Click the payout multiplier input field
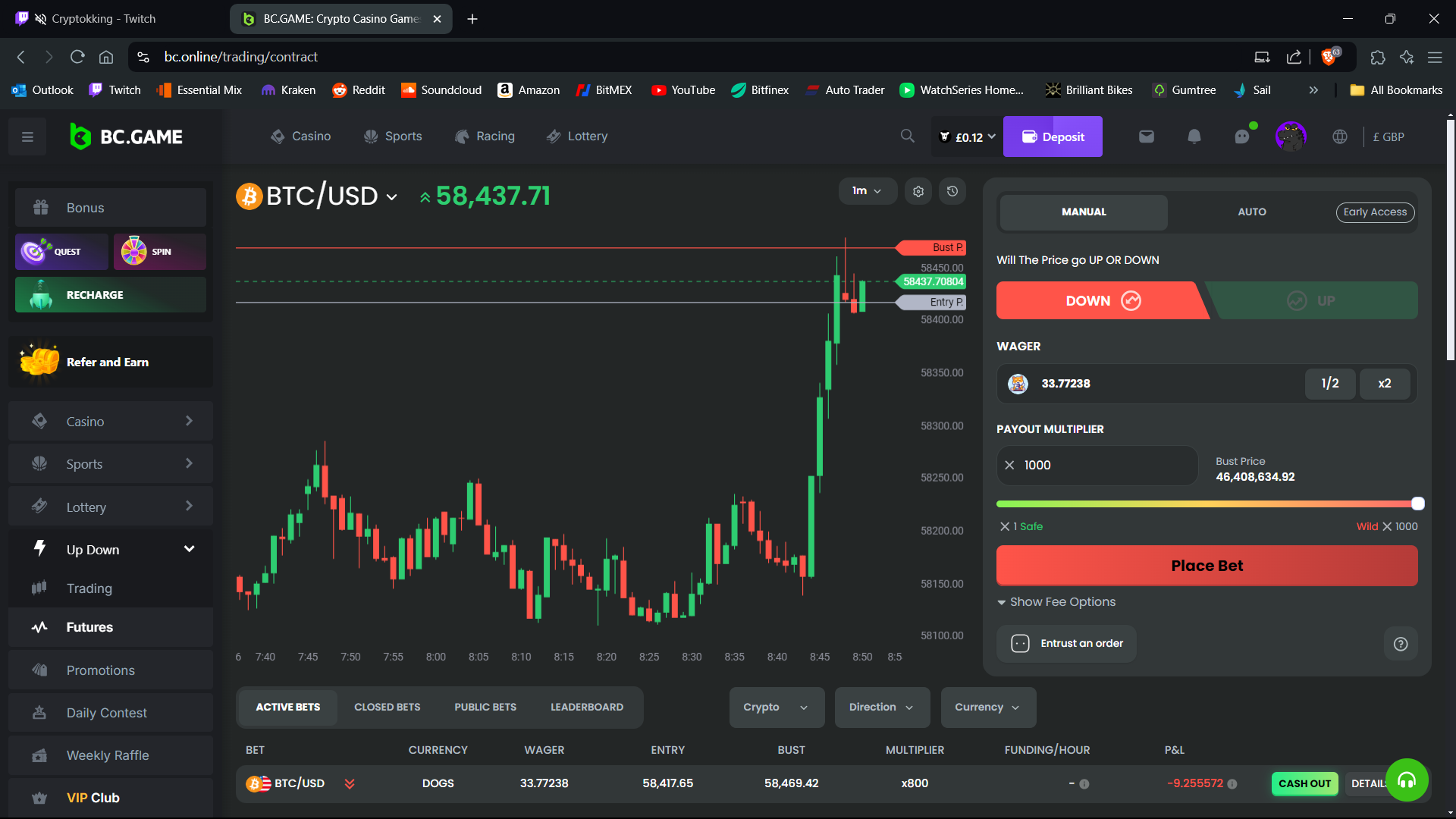The image size is (1456, 819). pos(1097,465)
